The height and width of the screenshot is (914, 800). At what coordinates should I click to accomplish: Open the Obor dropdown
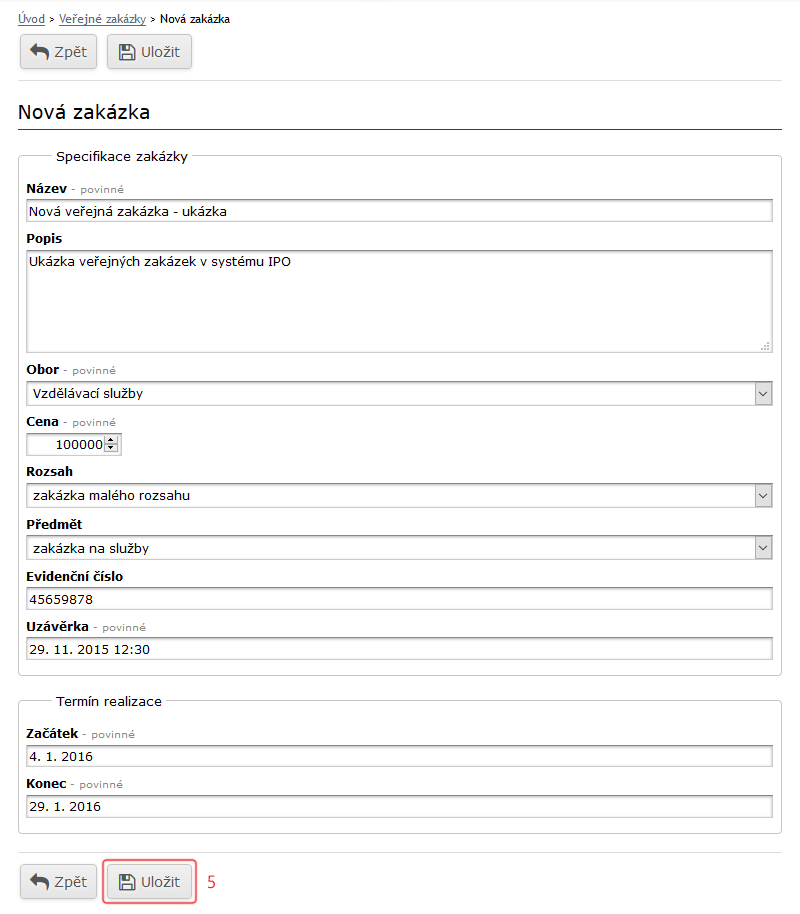[x=399, y=394]
